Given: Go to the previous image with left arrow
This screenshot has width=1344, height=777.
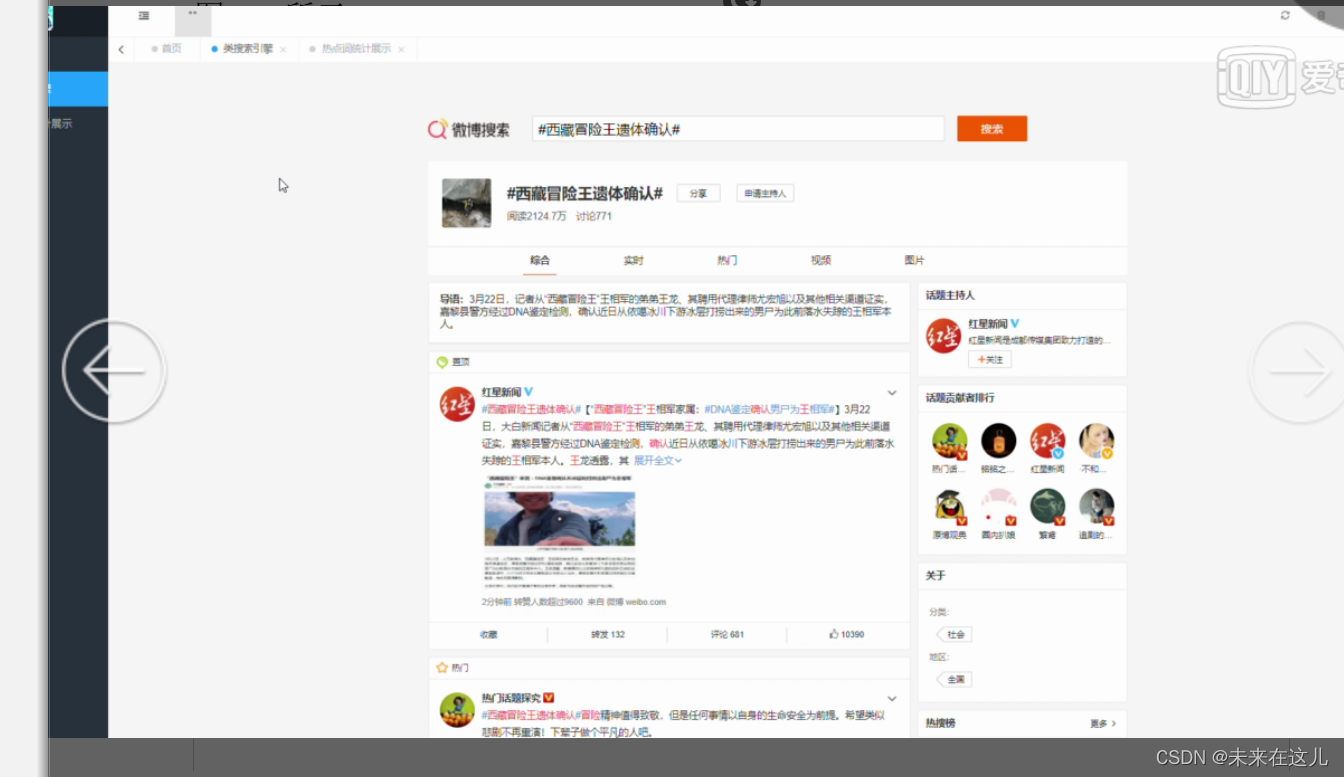Looking at the screenshot, I should pyautogui.click(x=114, y=372).
